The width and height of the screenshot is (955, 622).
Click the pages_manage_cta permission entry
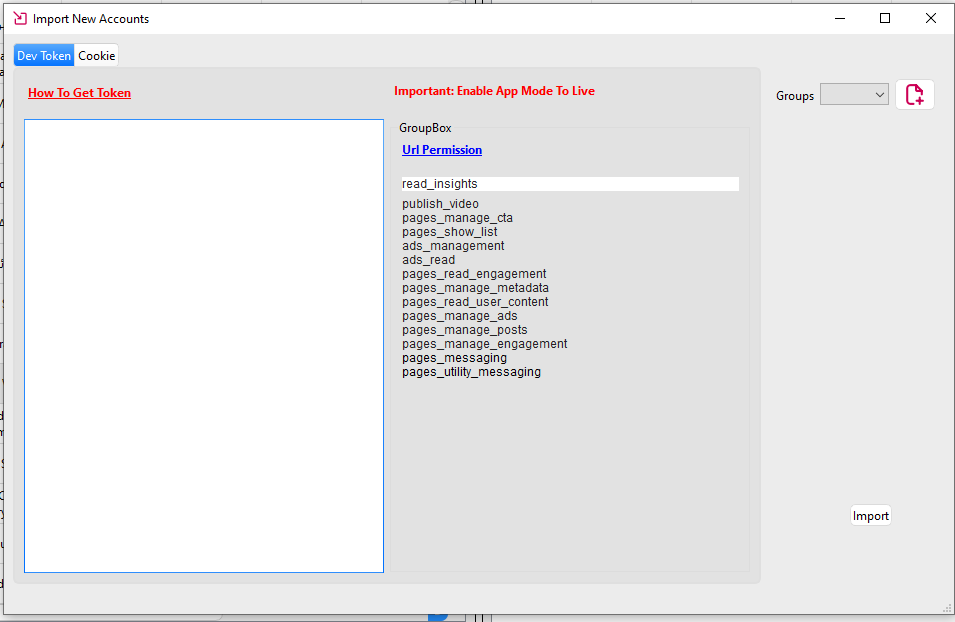tap(457, 218)
